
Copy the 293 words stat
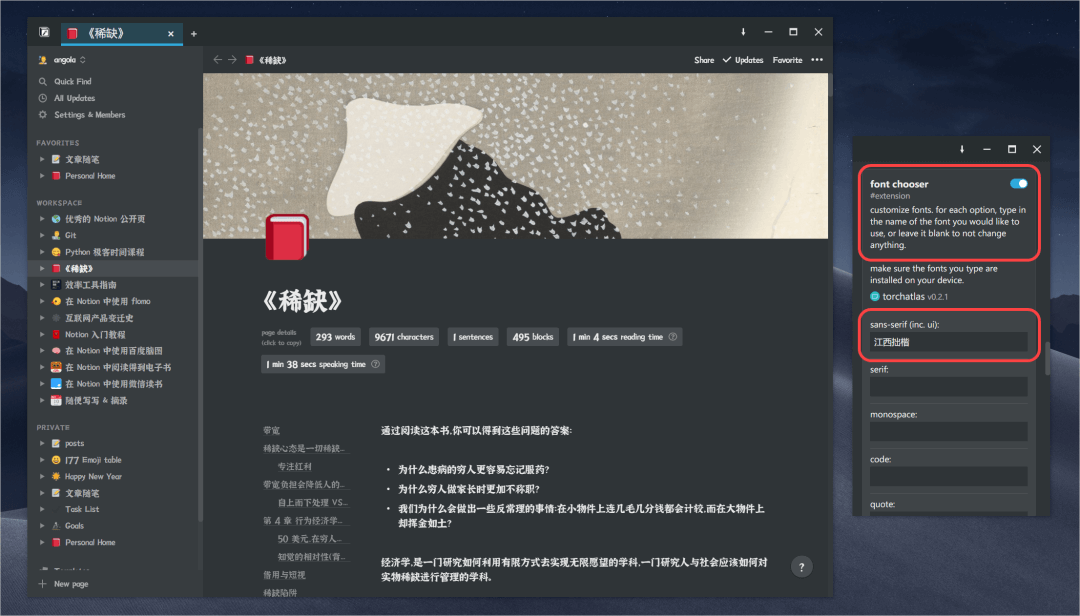[x=335, y=337]
